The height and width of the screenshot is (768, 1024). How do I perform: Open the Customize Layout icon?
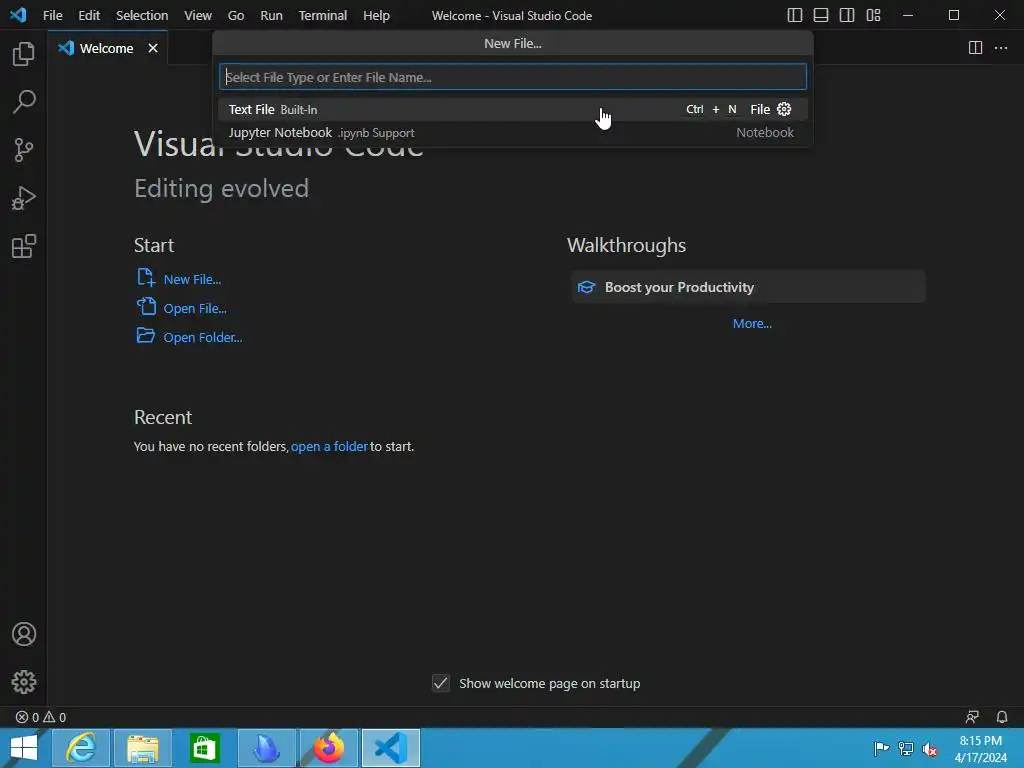[873, 15]
